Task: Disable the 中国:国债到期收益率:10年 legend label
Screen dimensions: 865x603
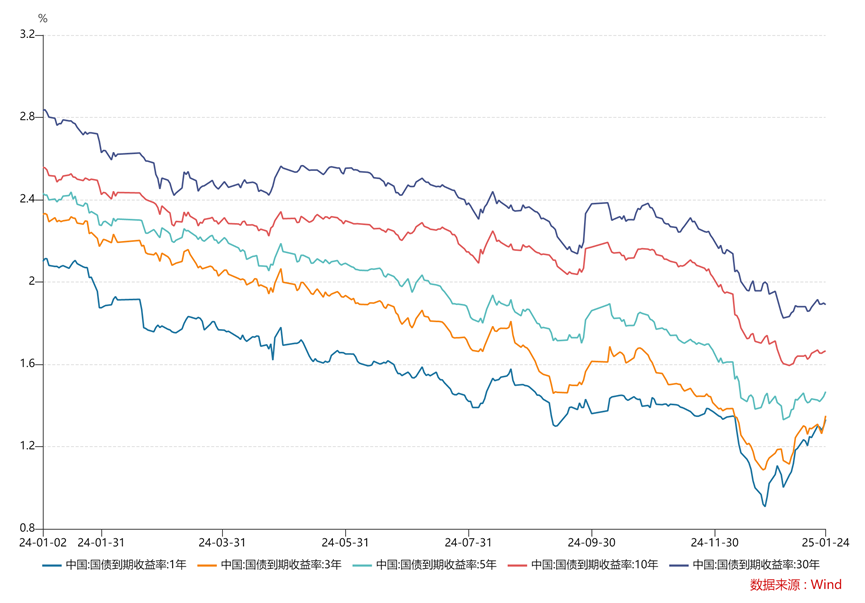Action: pyautogui.click(x=594, y=565)
